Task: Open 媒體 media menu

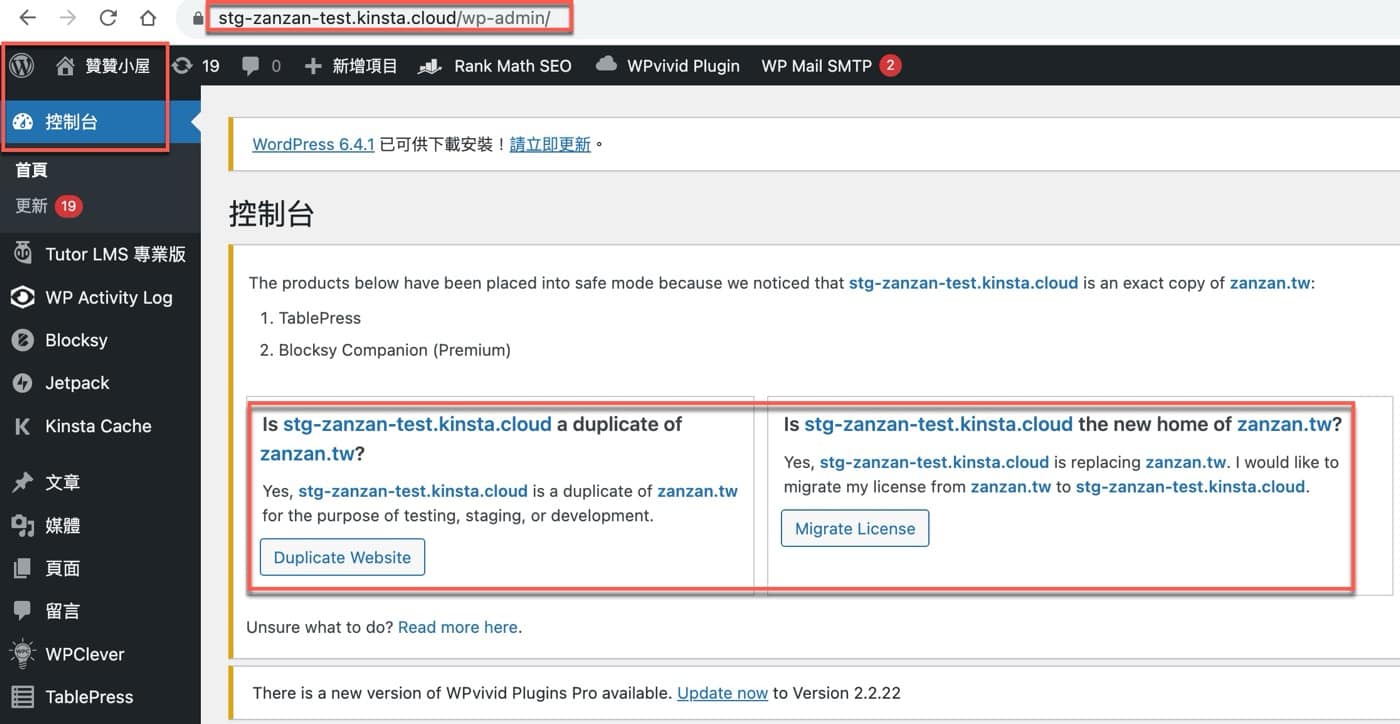Action: point(100,525)
